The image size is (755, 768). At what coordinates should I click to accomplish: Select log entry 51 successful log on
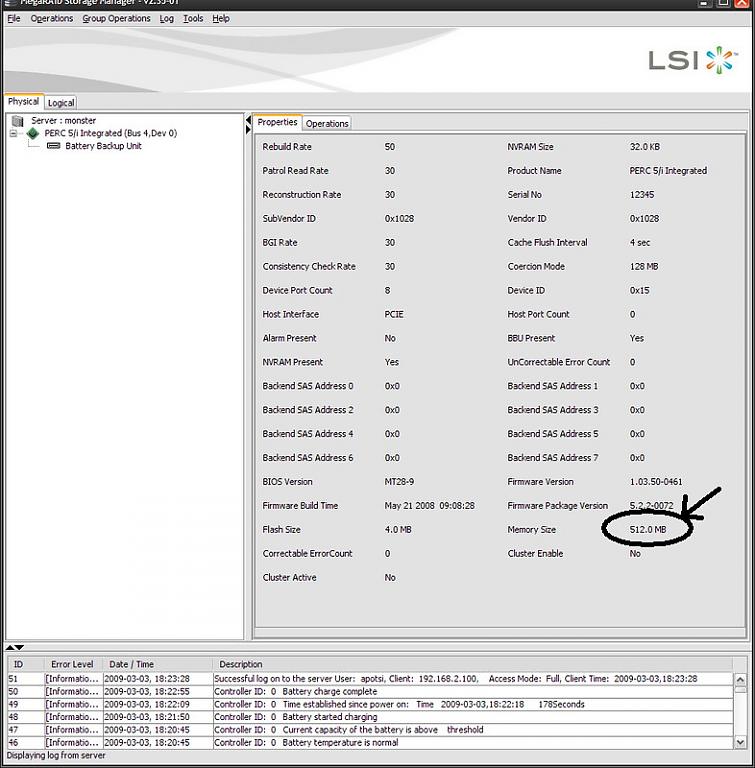pyautogui.click(x=370, y=679)
